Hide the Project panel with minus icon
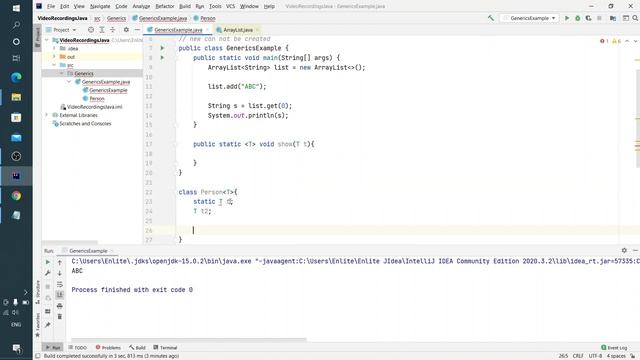The image size is (640, 360). 137,30
